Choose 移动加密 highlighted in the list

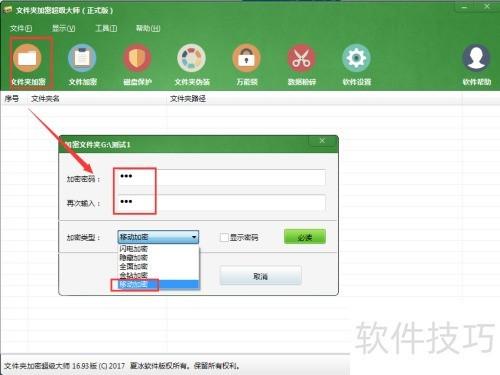tap(159, 284)
